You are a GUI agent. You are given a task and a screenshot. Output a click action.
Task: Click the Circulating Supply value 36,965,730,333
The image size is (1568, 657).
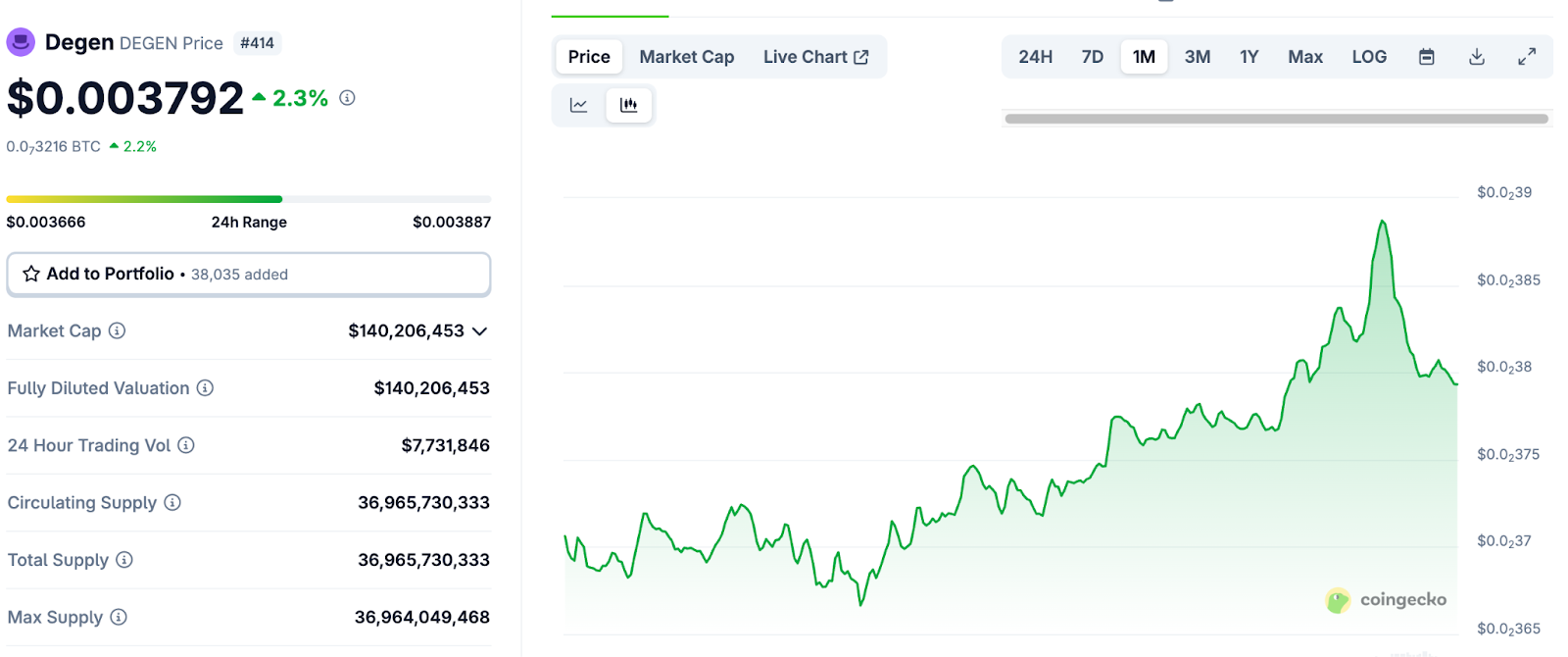(424, 503)
